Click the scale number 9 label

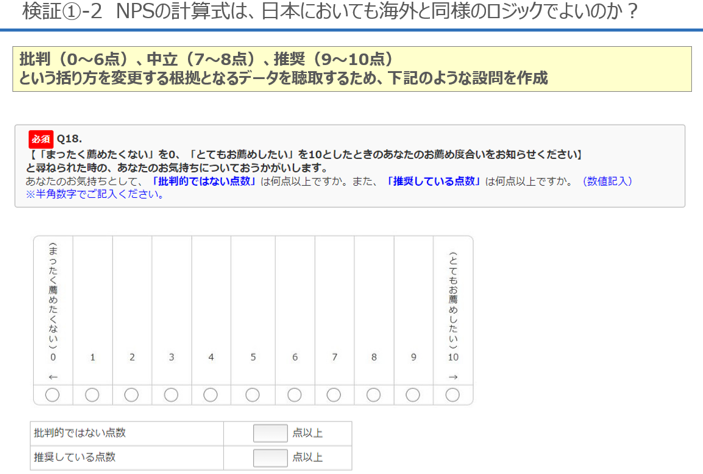coord(413,357)
